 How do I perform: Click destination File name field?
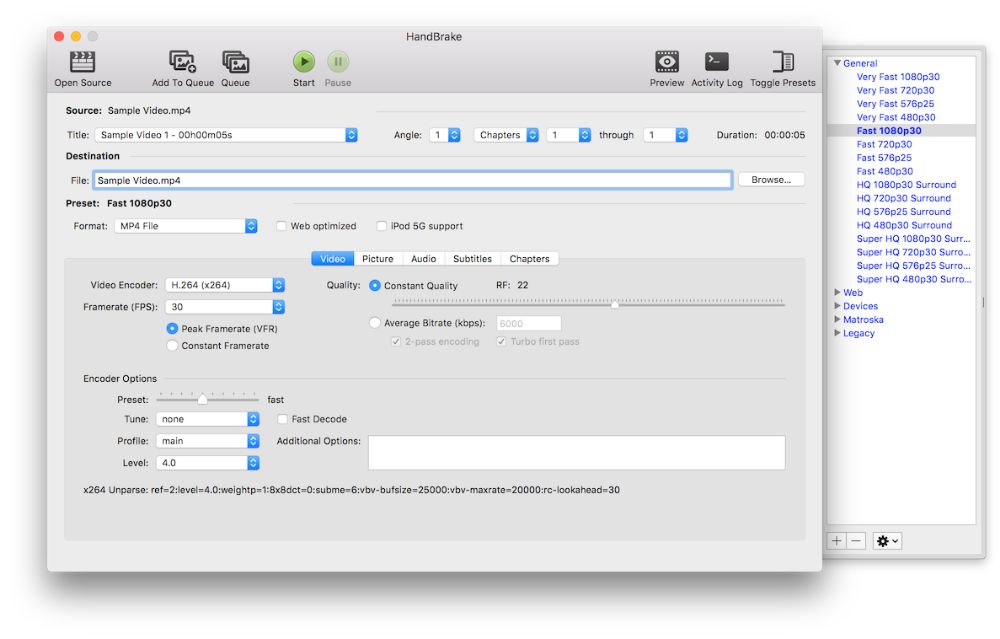tap(413, 180)
